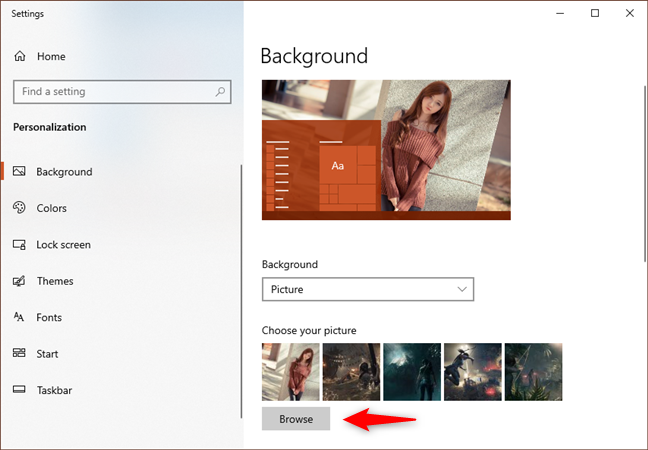
Task: Click the Themes brush icon
Action: 19,281
